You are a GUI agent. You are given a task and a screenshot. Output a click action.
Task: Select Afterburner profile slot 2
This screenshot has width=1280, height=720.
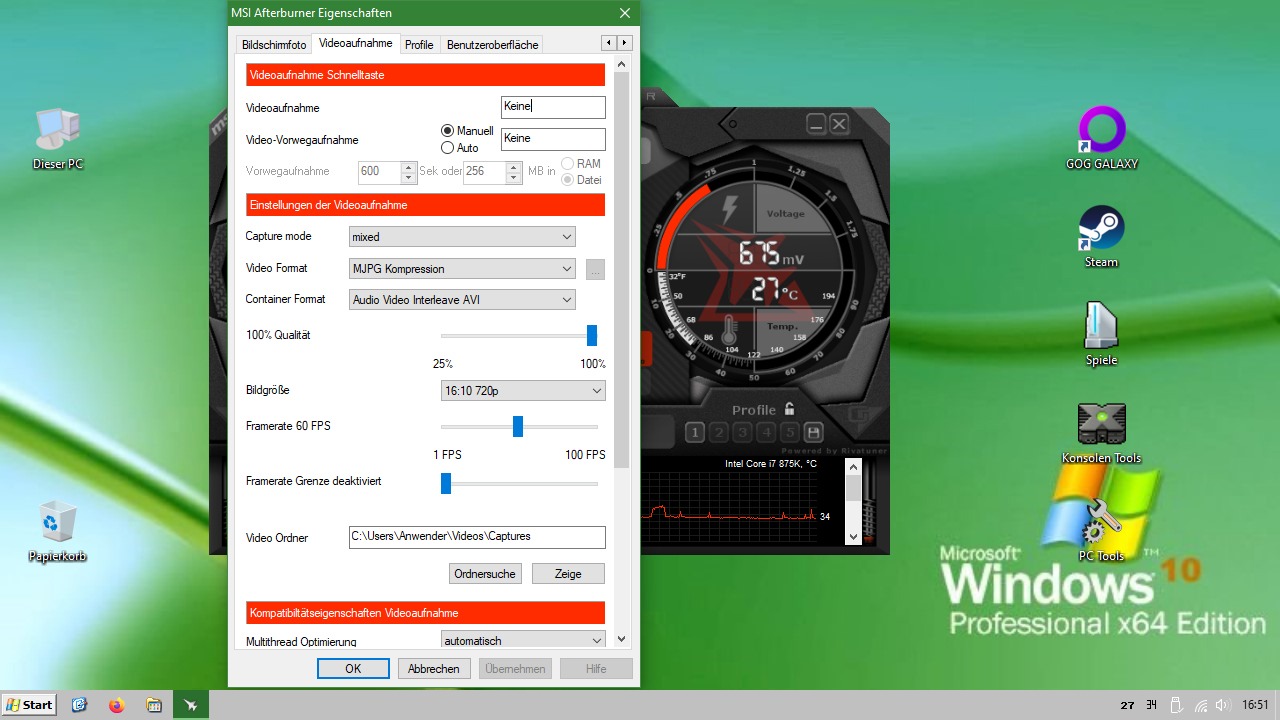[719, 433]
